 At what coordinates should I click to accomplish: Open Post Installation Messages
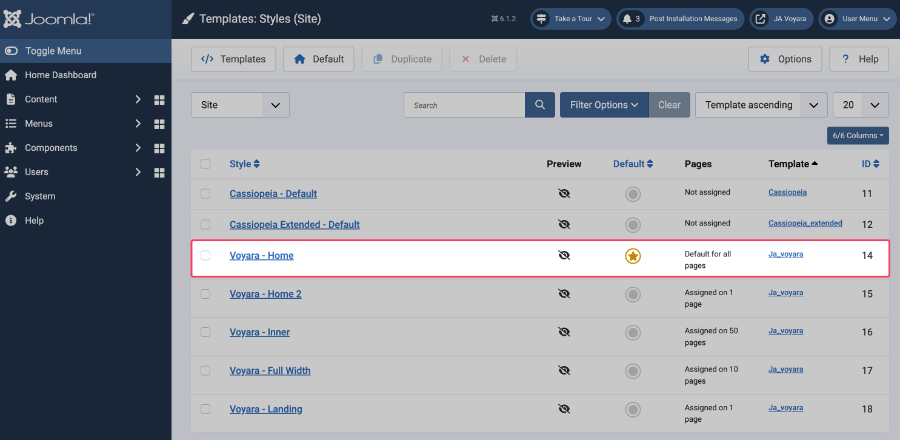tap(680, 19)
